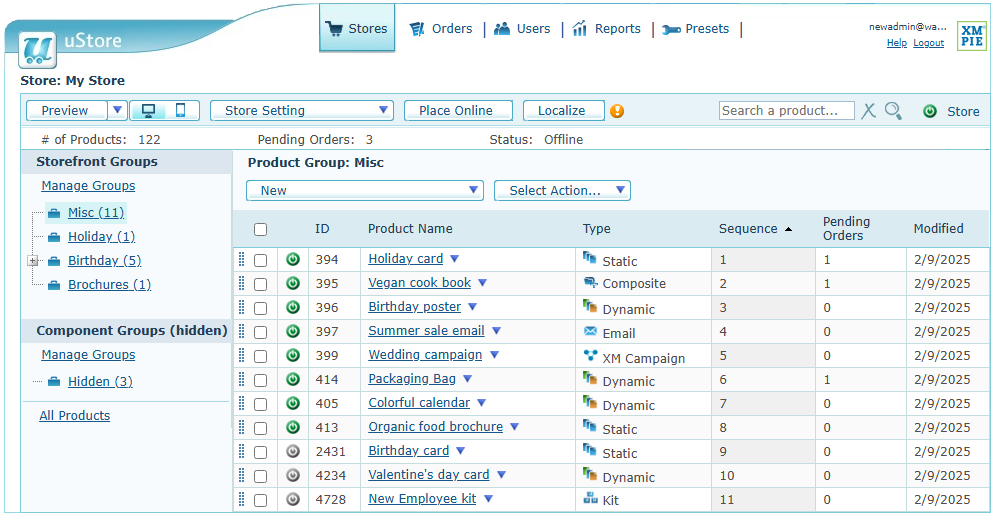Click inside the product search field
Screen dimensions: 993x514
(786, 111)
